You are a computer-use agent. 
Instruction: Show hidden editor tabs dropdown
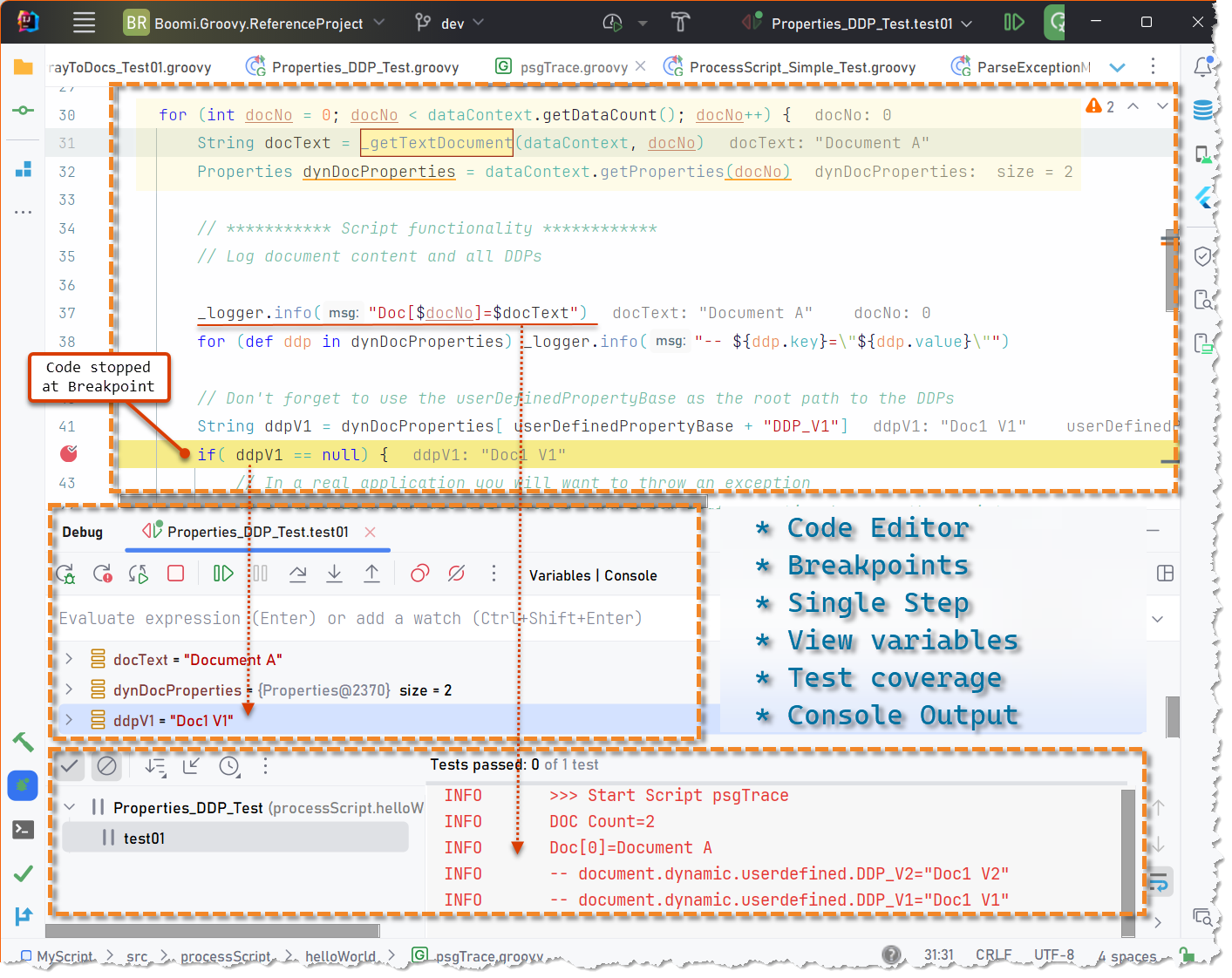point(1118,67)
